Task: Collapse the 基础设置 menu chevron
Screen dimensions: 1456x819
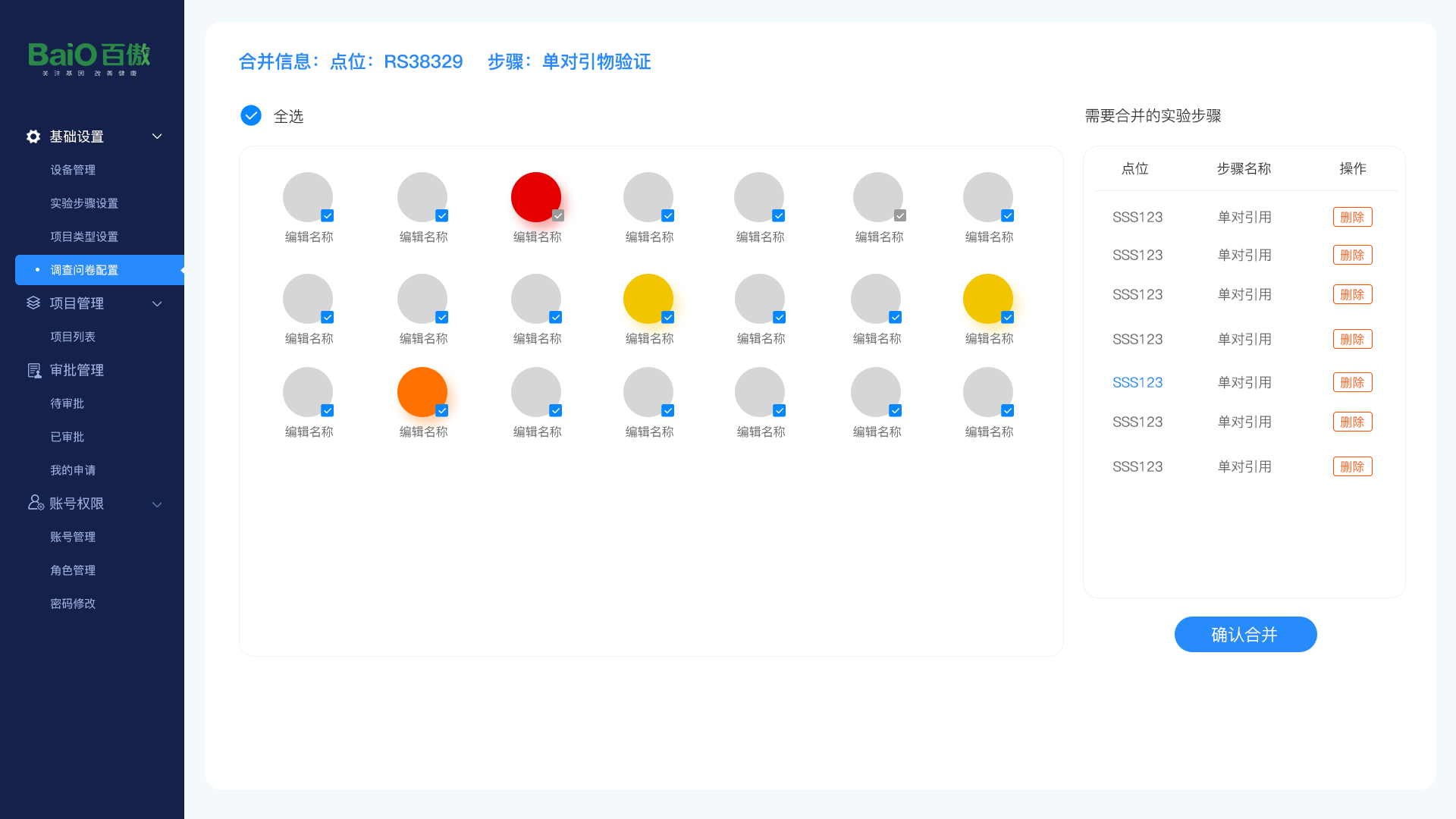Action: pos(157,136)
